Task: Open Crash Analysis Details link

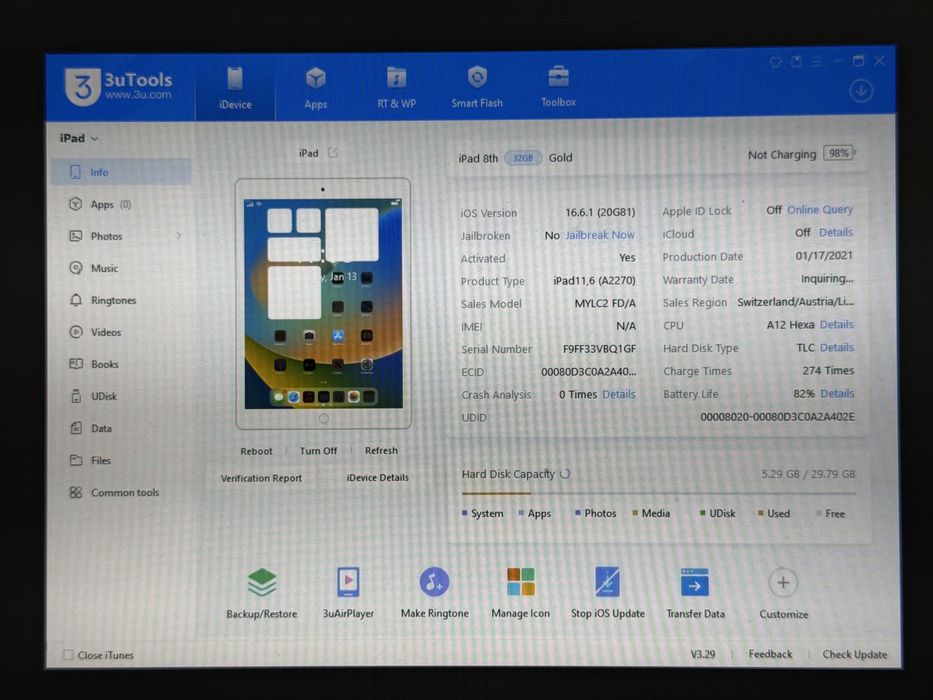Action: coord(619,394)
